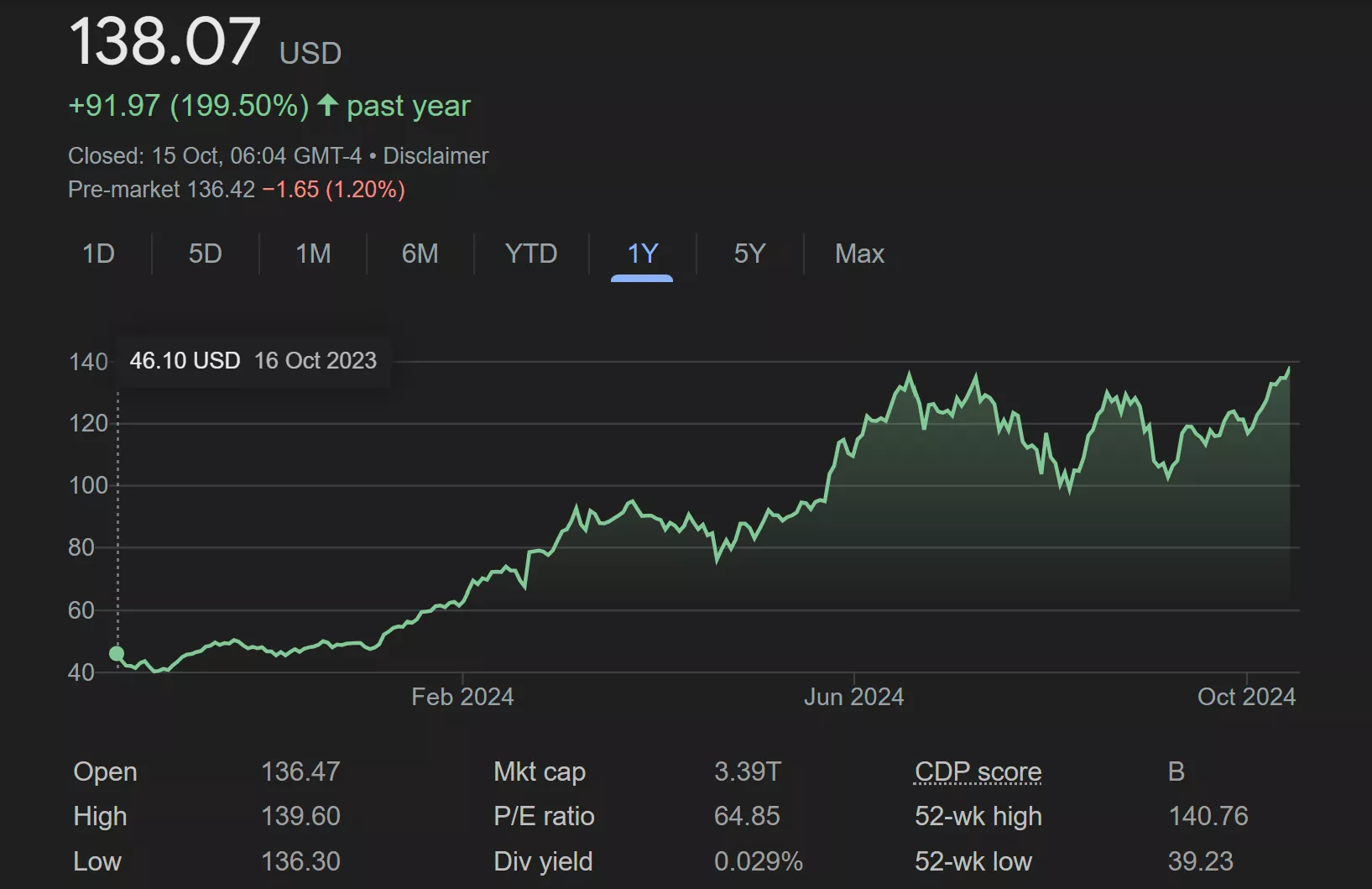The width and height of the screenshot is (1372, 889).
Task: Click the 52-wk high value 140.76
Action: [x=1208, y=816]
